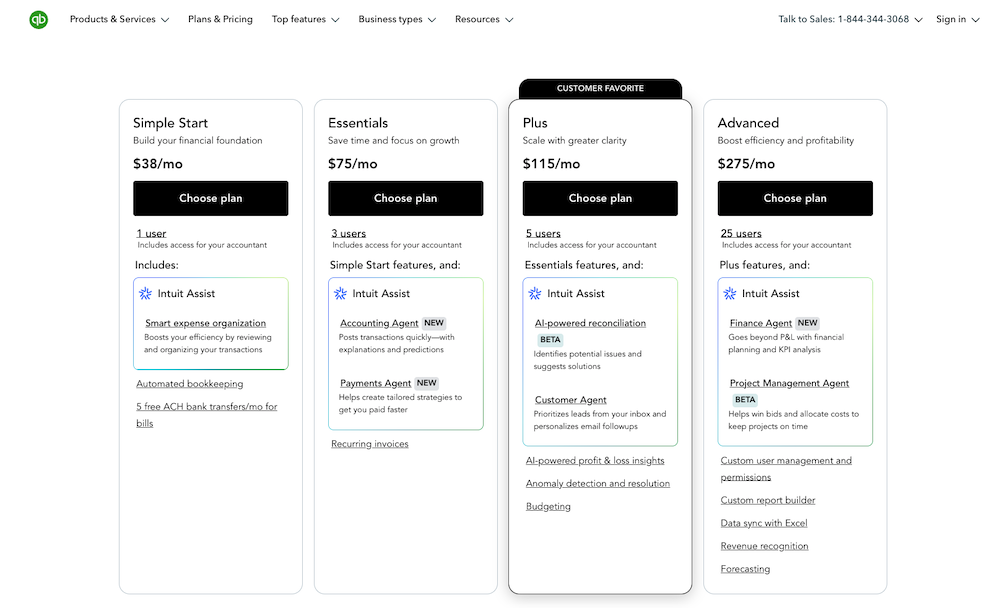Screen dimensions: 1000x611
Task: Choose the Simple Start plan
Action: pyautogui.click(x=210, y=198)
